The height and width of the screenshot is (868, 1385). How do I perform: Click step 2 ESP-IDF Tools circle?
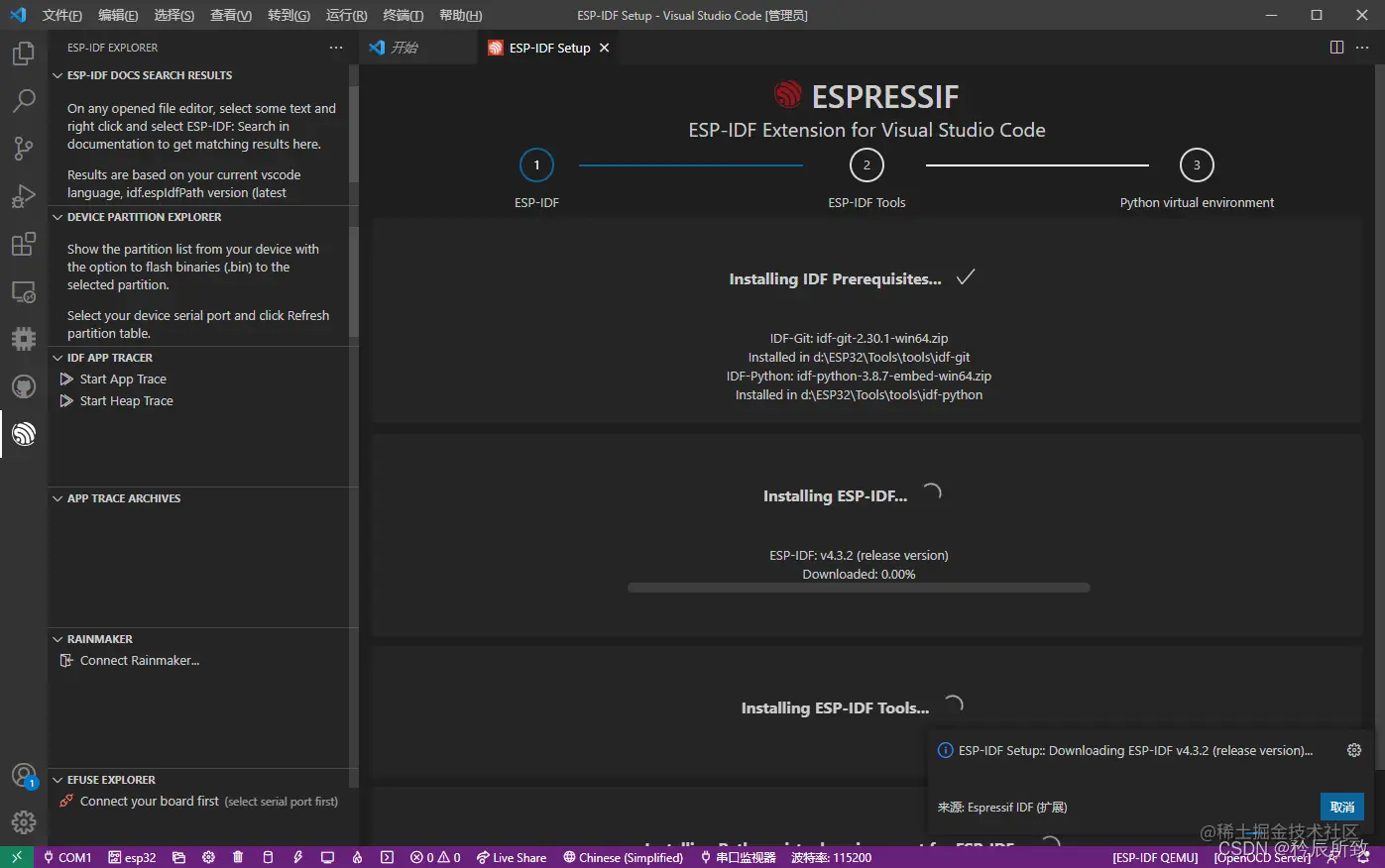point(866,165)
